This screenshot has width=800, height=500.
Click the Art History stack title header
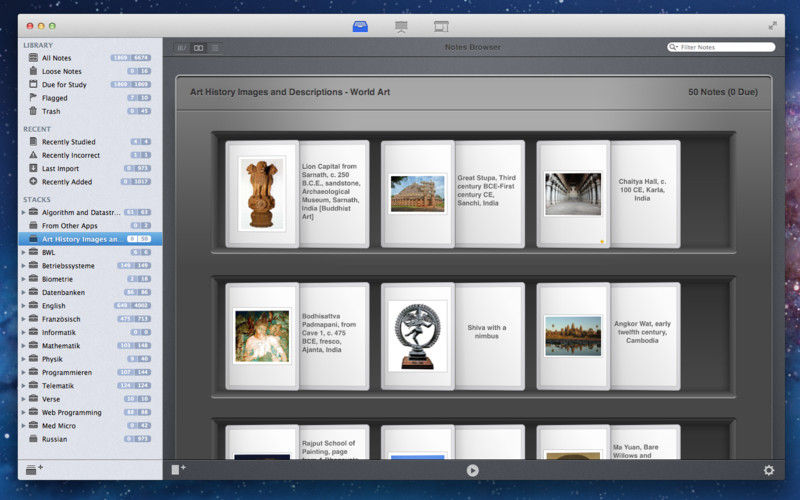290,92
